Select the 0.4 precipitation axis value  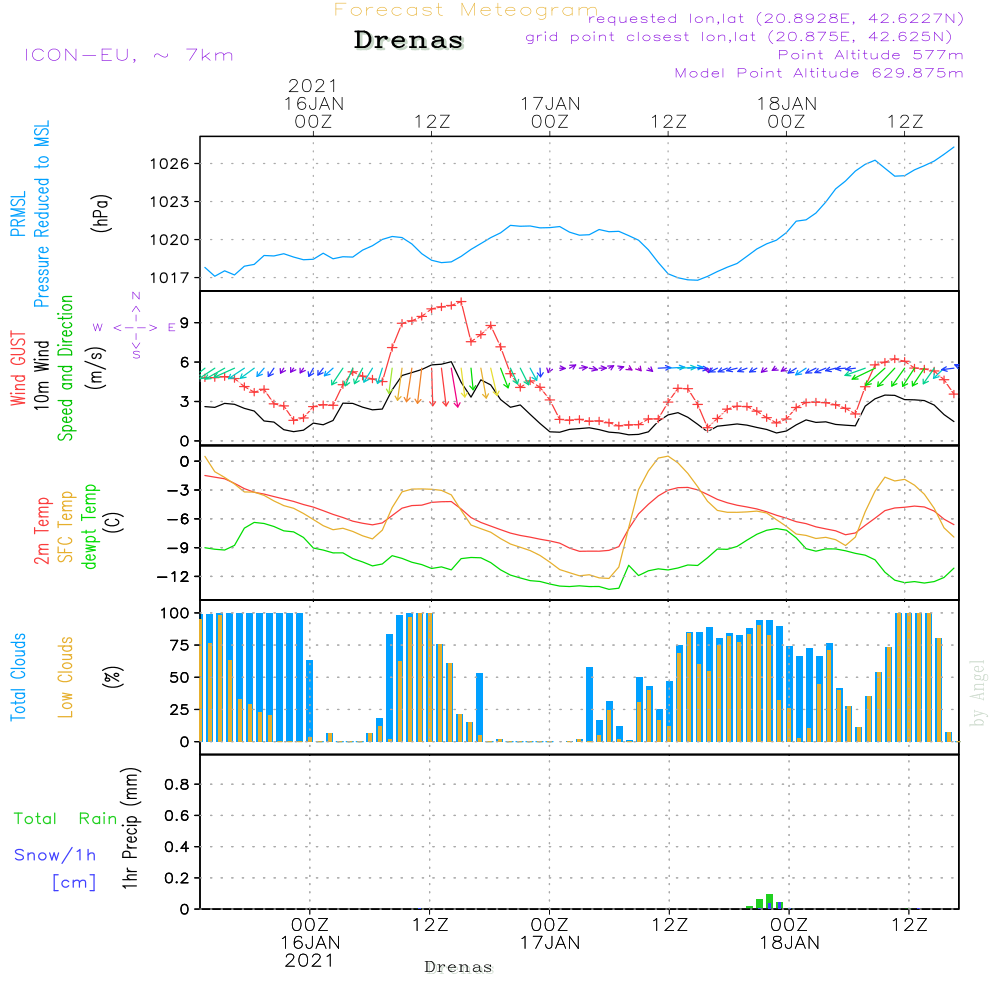coord(177,847)
